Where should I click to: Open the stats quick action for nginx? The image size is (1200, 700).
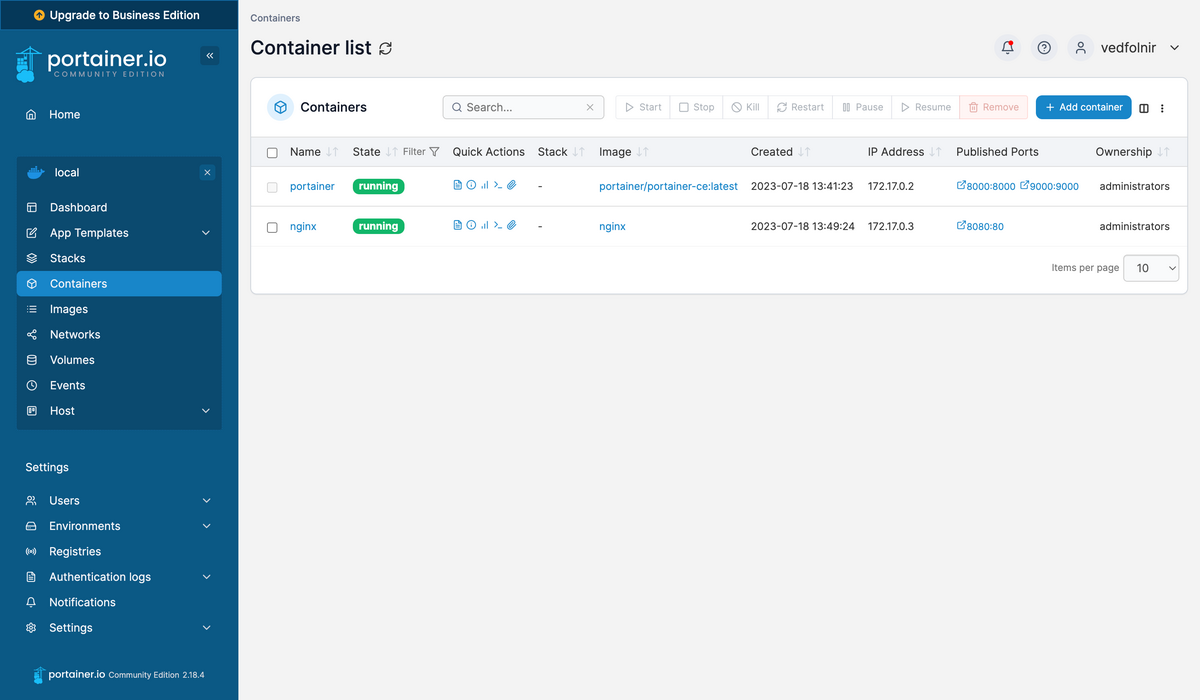click(x=485, y=225)
